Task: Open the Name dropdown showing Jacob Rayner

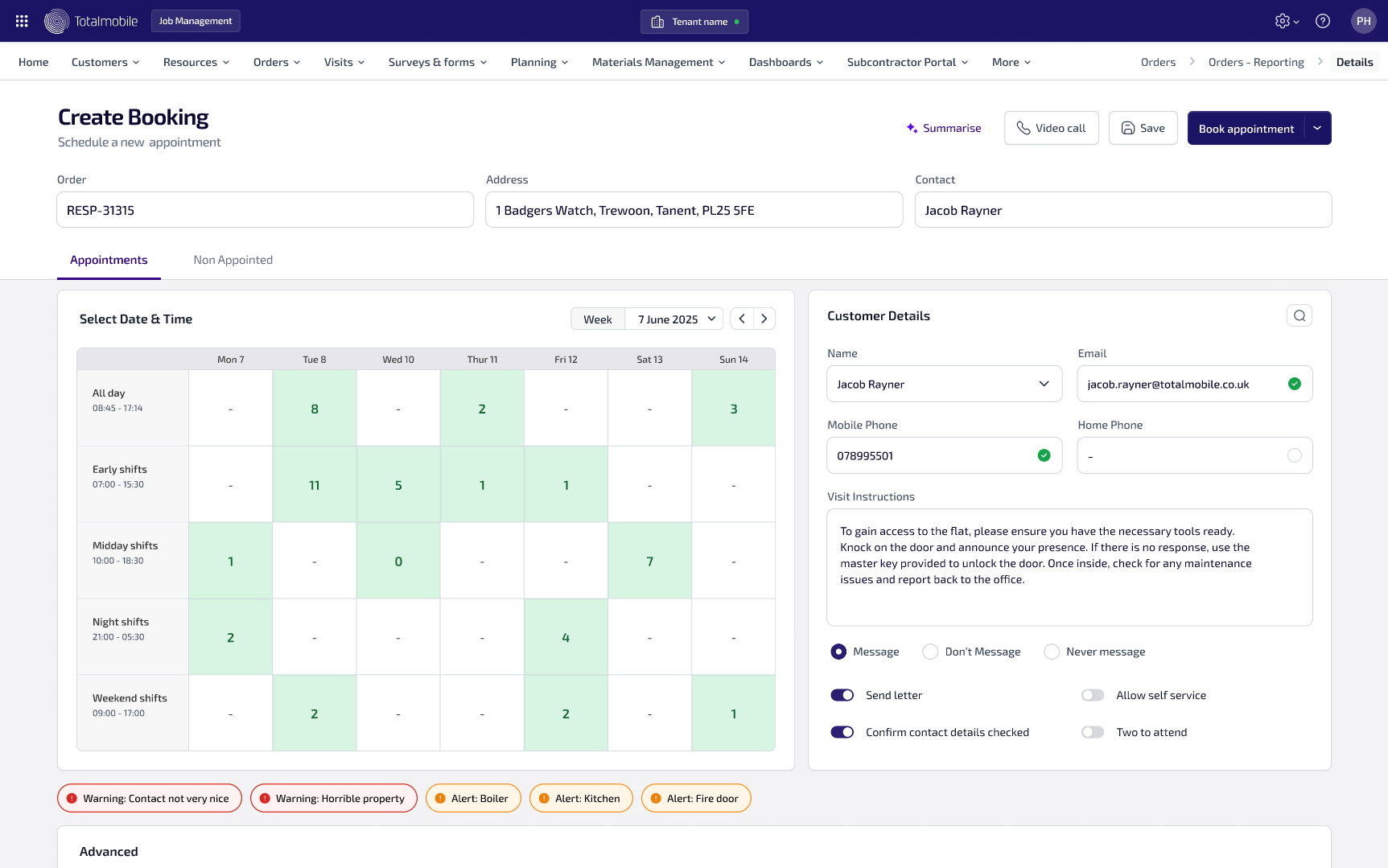Action: (944, 384)
